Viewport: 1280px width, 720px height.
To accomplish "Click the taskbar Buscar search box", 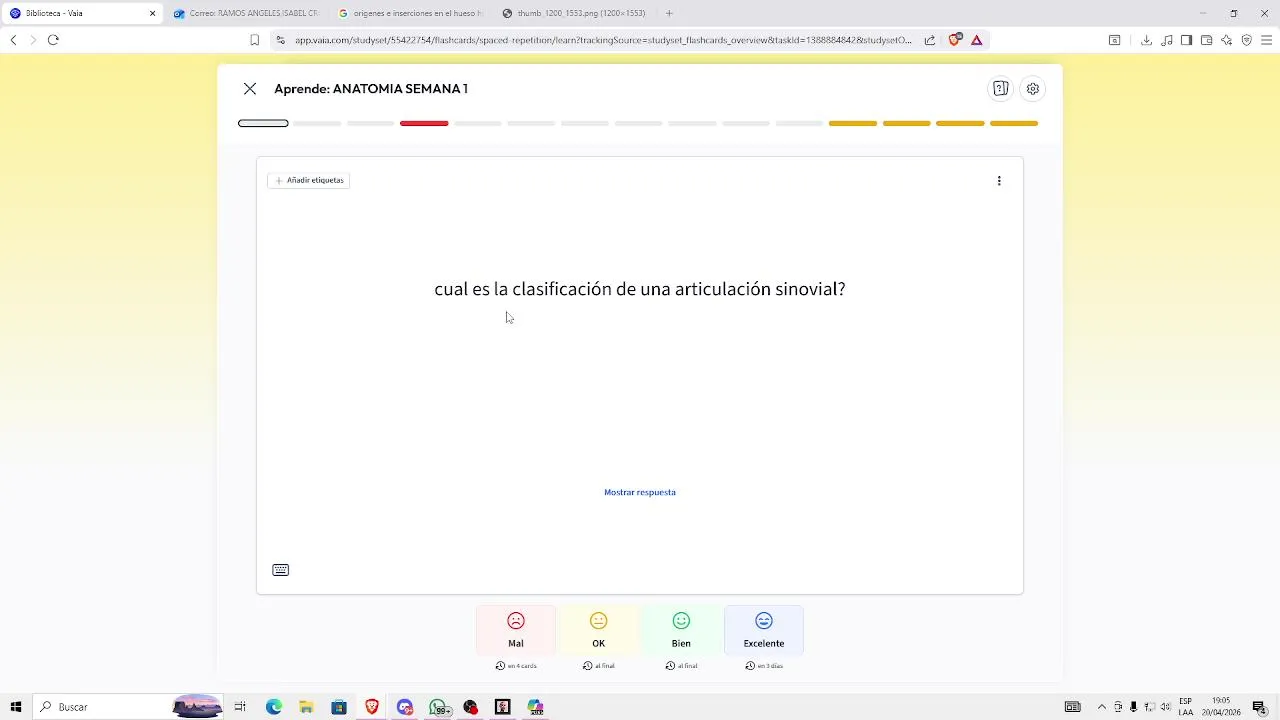I will pyautogui.click(x=128, y=707).
